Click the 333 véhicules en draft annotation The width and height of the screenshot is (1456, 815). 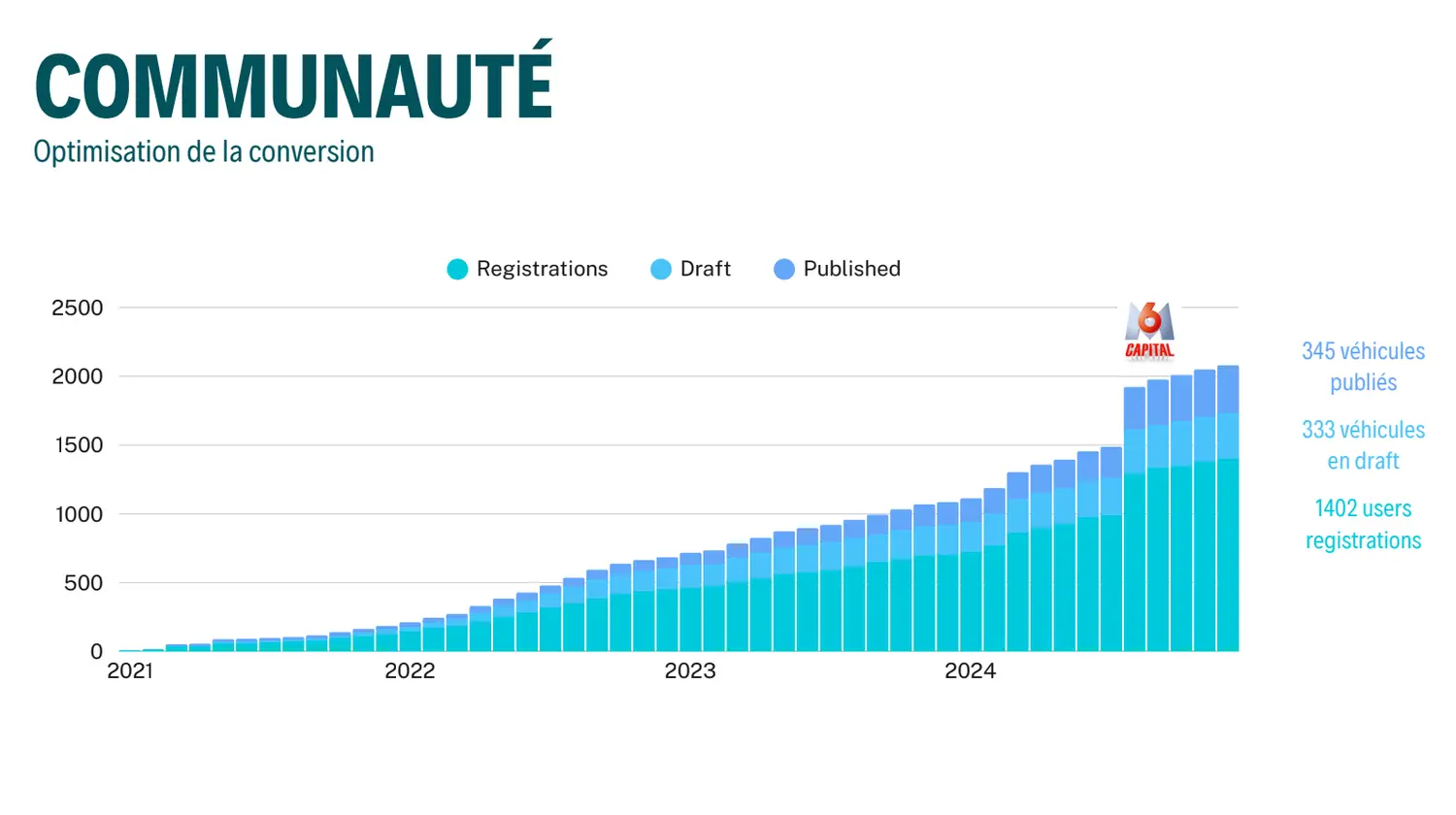(1363, 445)
